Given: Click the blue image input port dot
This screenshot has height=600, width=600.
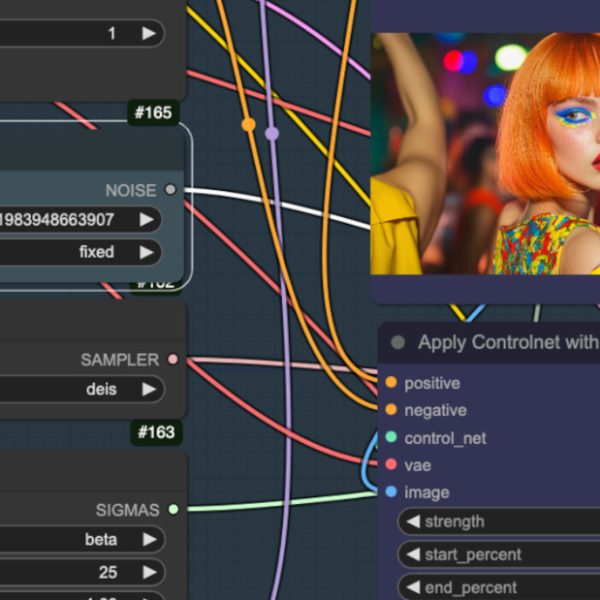Looking at the screenshot, I should point(391,492).
